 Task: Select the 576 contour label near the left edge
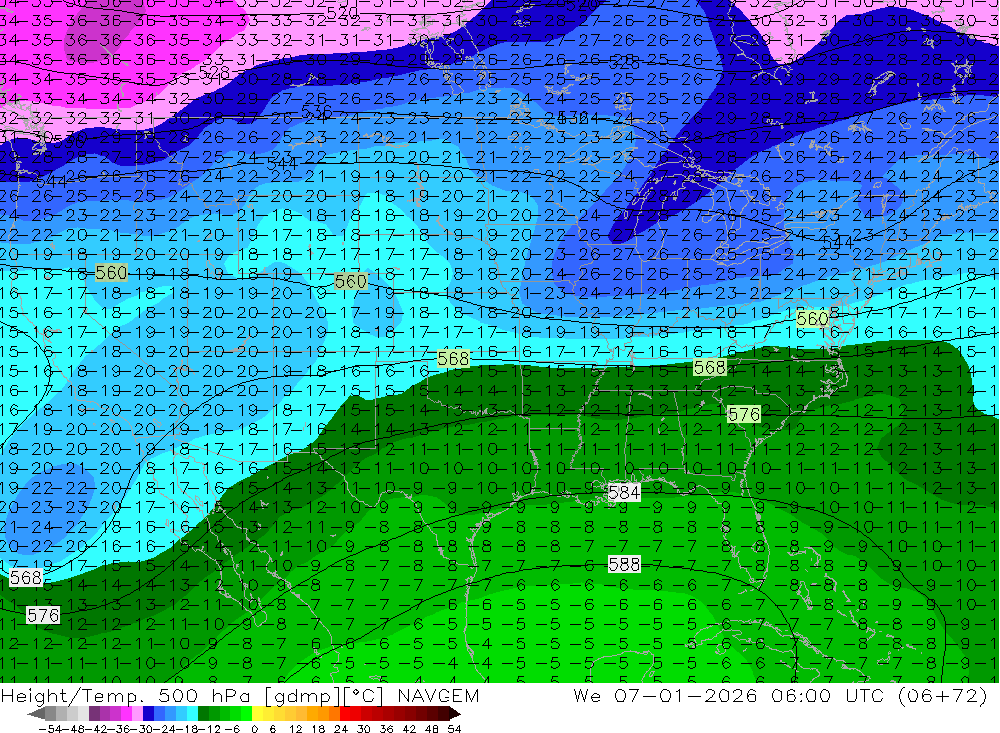(43, 616)
